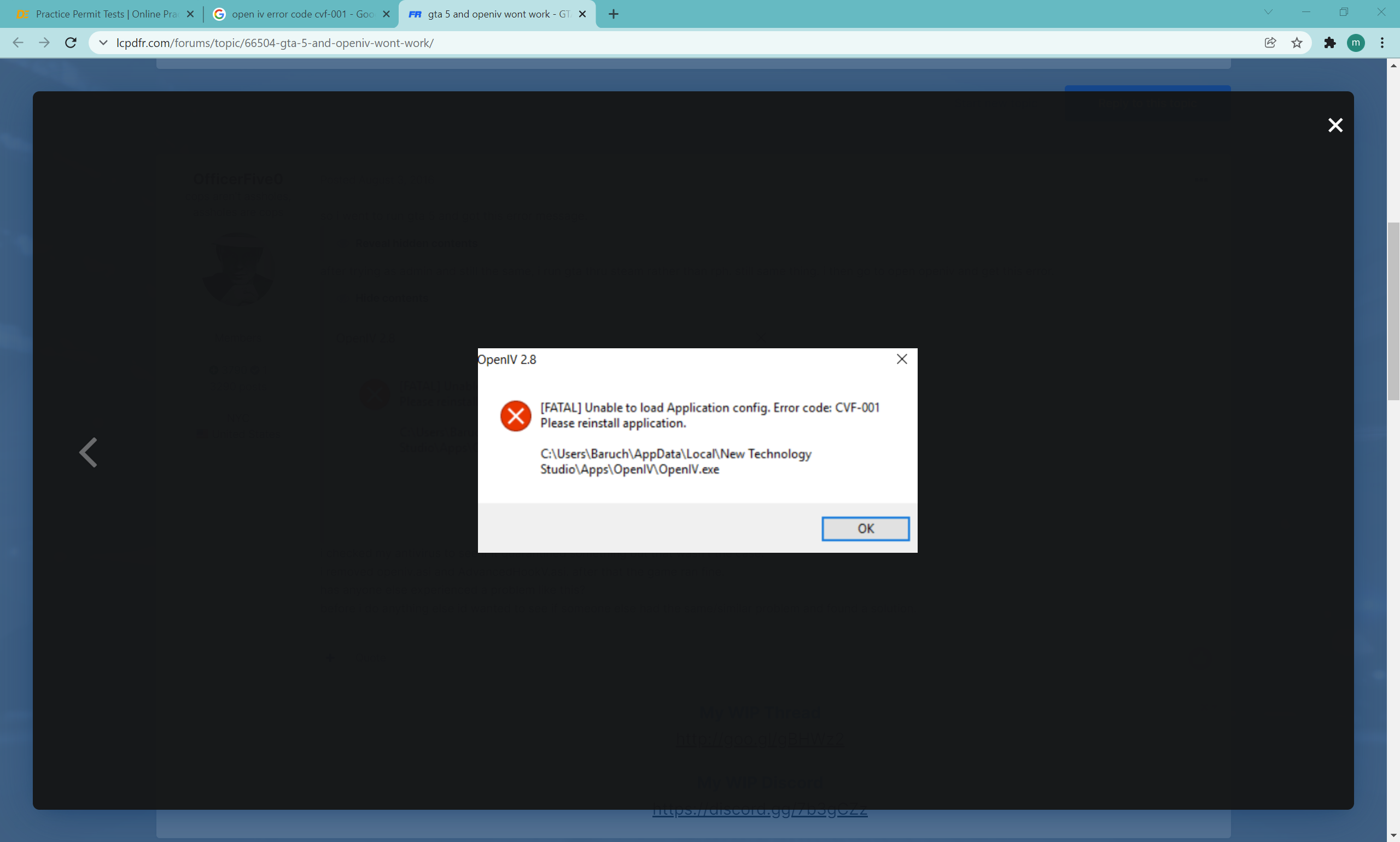Close the gta 5 and openiv tab

pos(582,14)
